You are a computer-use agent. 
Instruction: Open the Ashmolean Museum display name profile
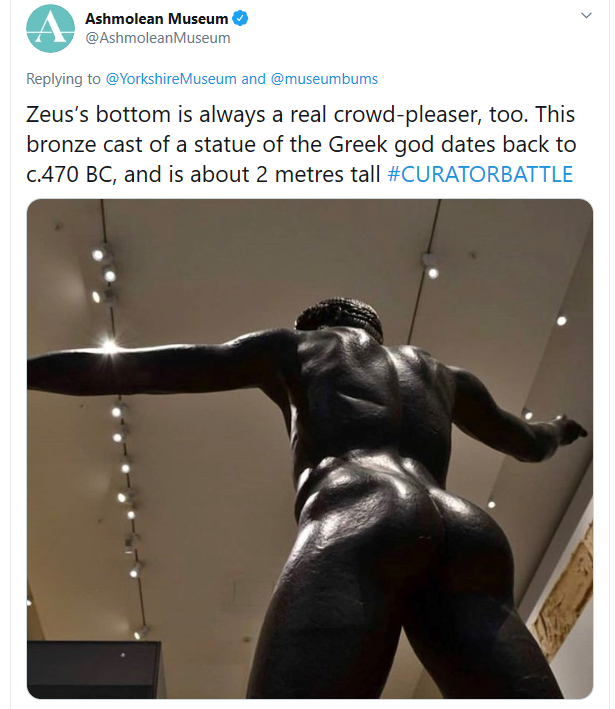pos(156,19)
